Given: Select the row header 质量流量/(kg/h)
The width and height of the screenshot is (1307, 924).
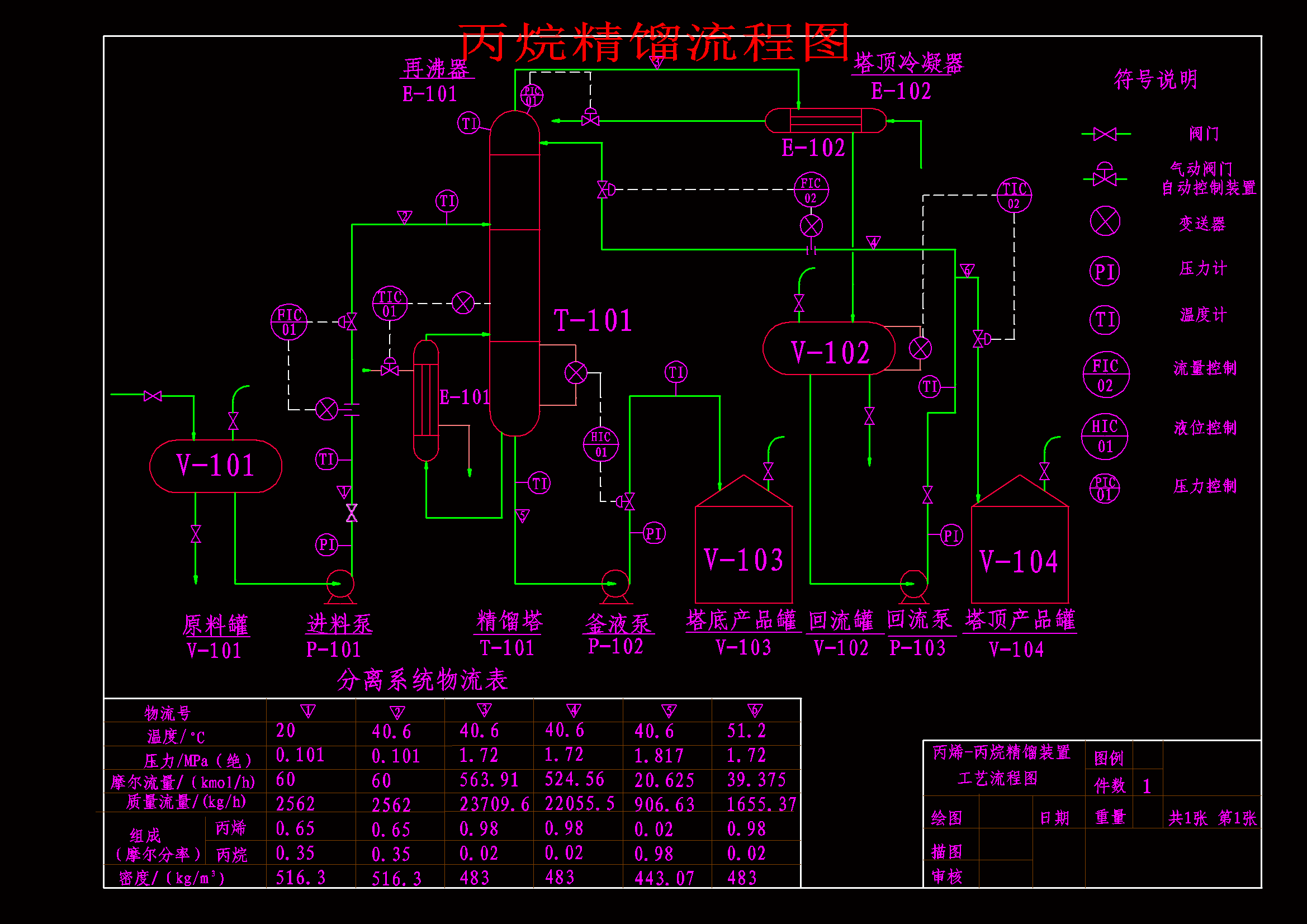Looking at the screenshot, I should pos(186,802).
